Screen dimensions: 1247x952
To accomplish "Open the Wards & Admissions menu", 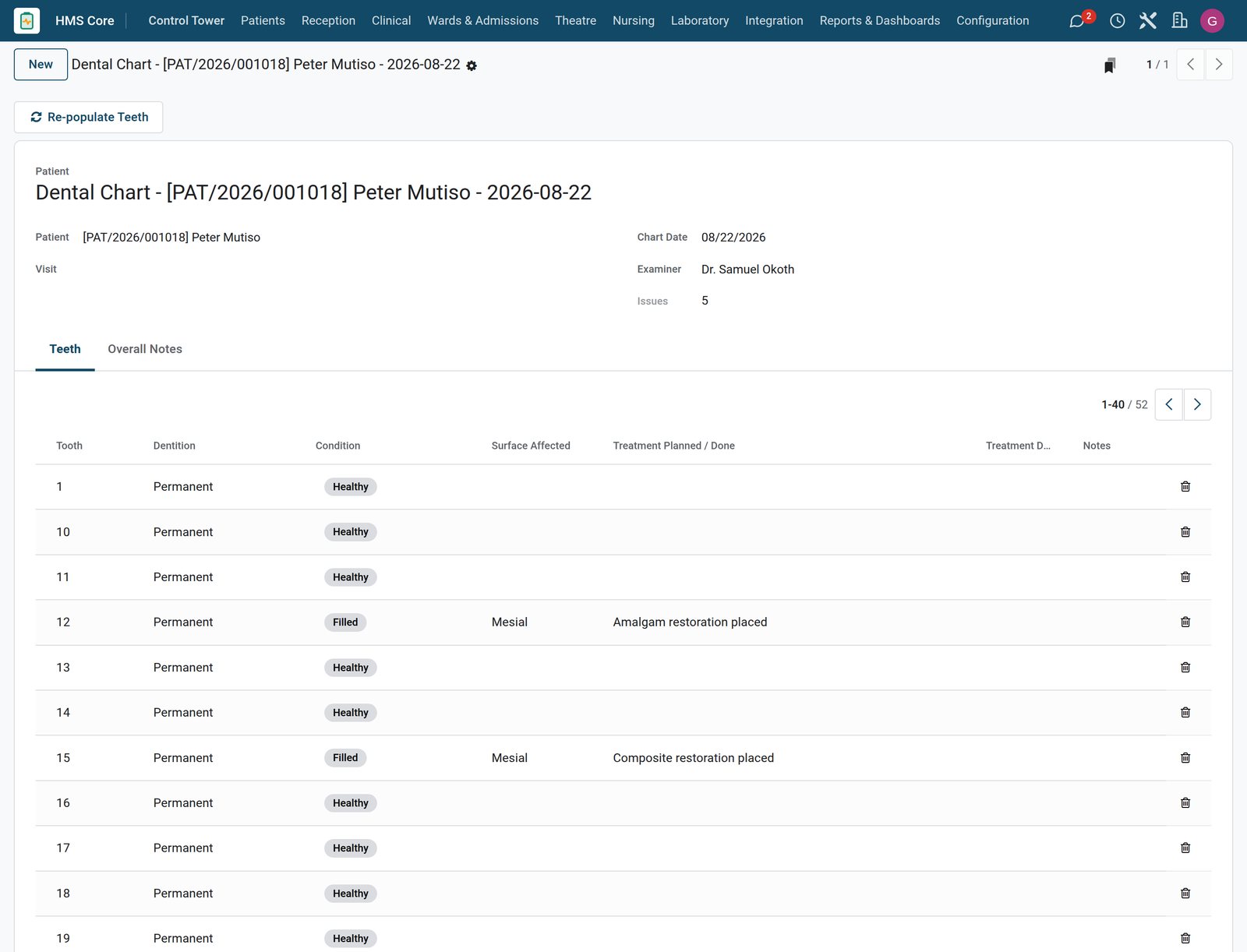I will [x=482, y=21].
